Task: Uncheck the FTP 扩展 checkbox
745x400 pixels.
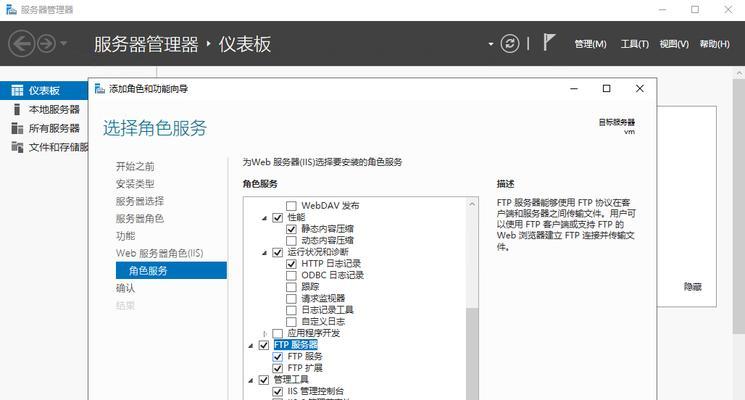Action: click(x=277, y=368)
